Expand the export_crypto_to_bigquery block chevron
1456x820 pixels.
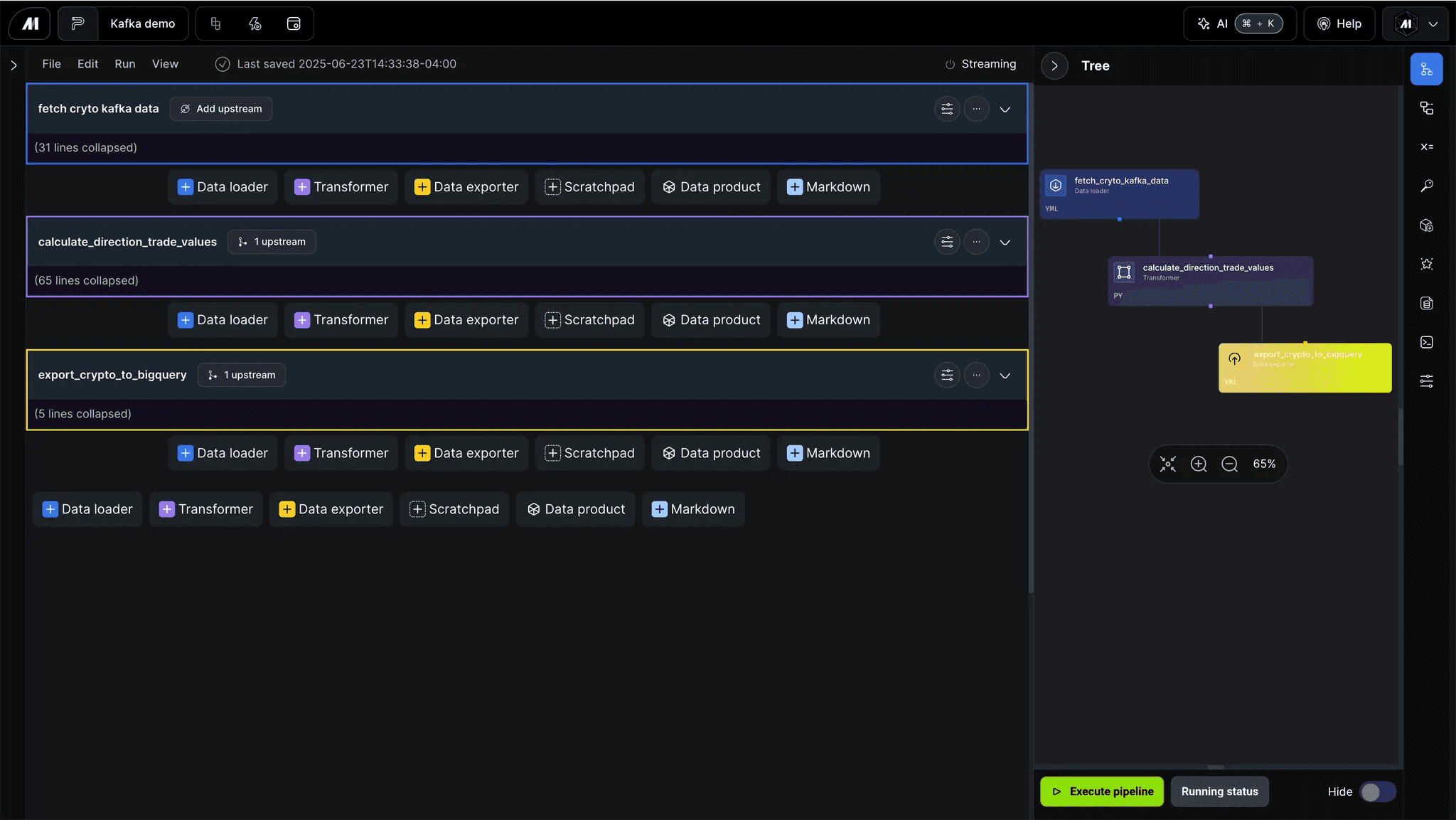[x=1005, y=375]
